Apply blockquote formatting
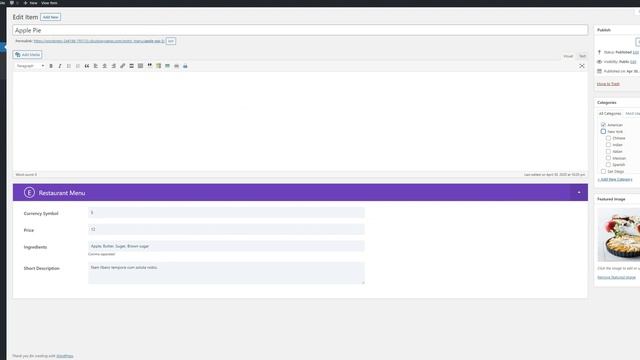This screenshot has height=360, width=640. pos(87,66)
